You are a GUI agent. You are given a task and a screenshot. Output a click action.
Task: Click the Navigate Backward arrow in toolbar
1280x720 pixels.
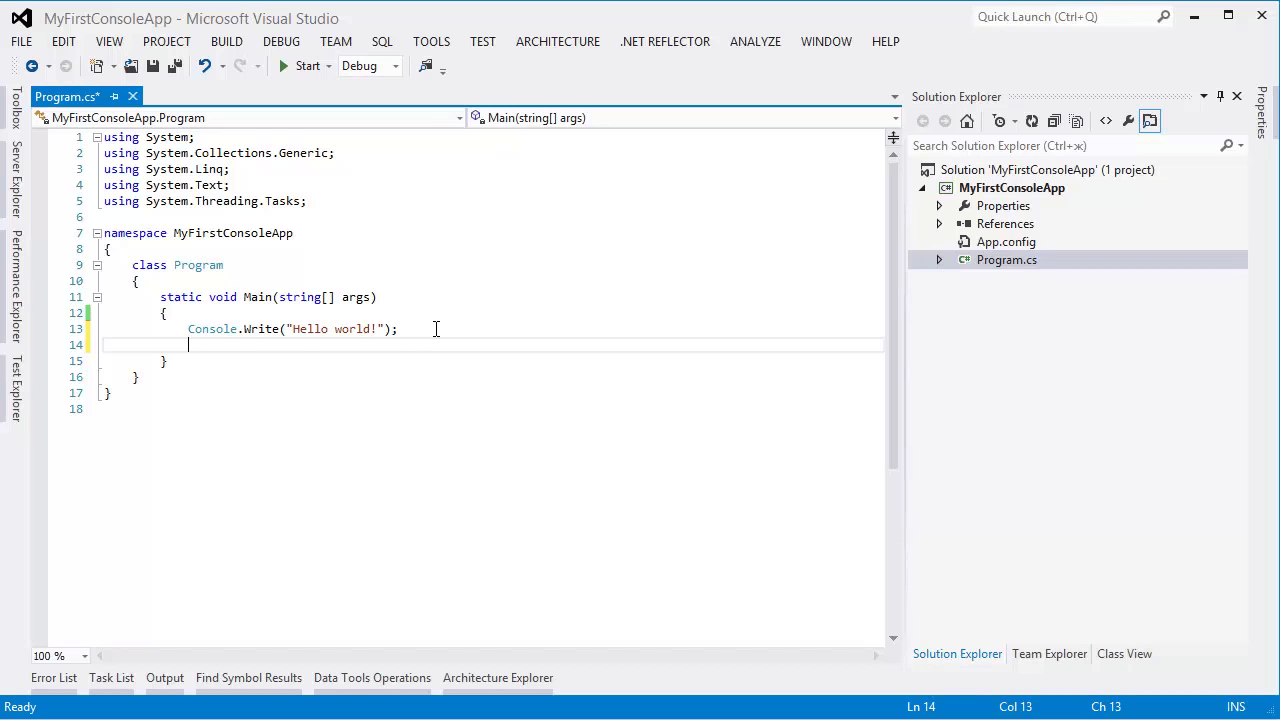coord(32,66)
